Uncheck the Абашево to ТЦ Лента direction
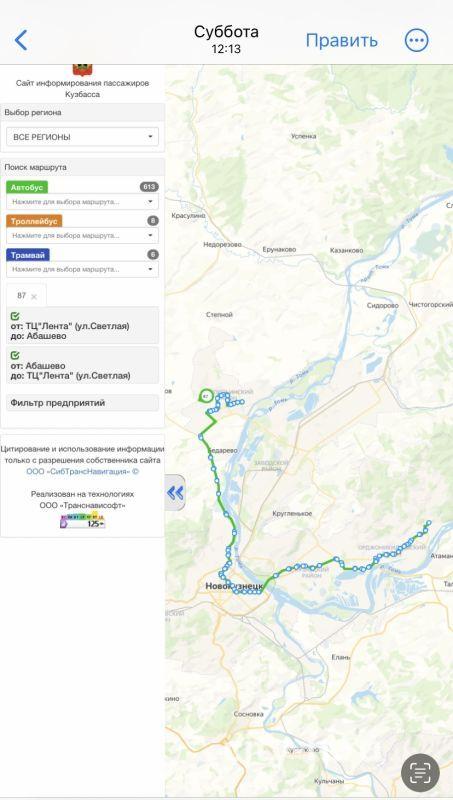The width and height of the screenshot is (453, 800). [x=15, y=355]
